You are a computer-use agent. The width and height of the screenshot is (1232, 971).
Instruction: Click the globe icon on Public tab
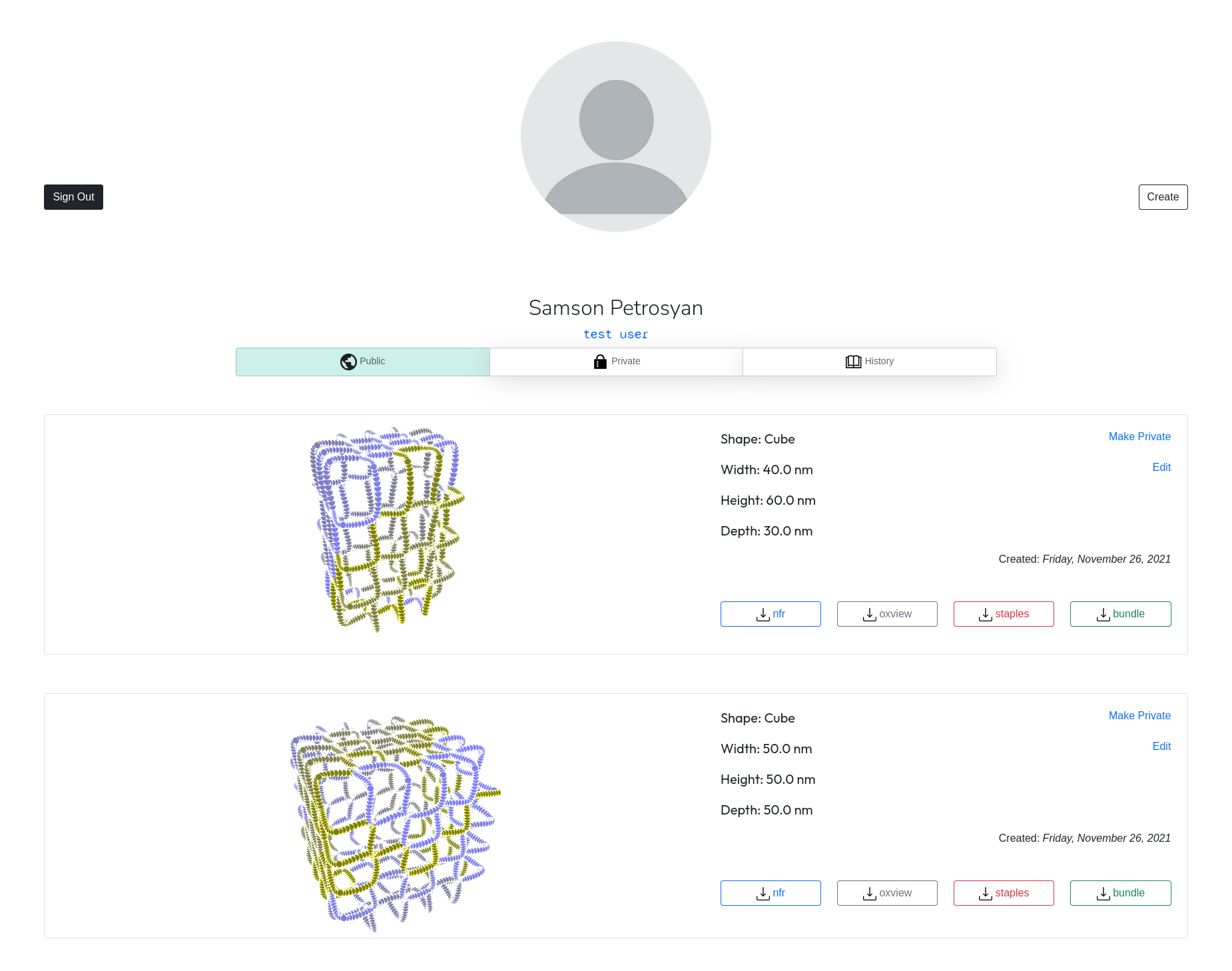click(x=348, y=362)
